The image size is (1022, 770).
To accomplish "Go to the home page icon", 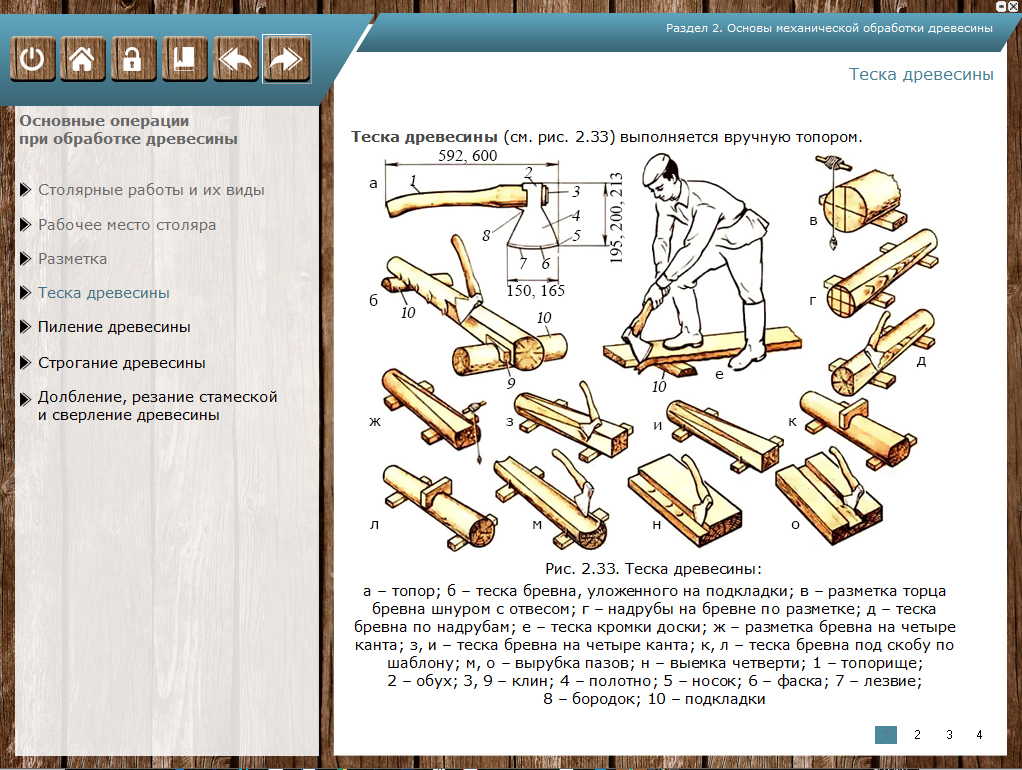I will point(83,59).
